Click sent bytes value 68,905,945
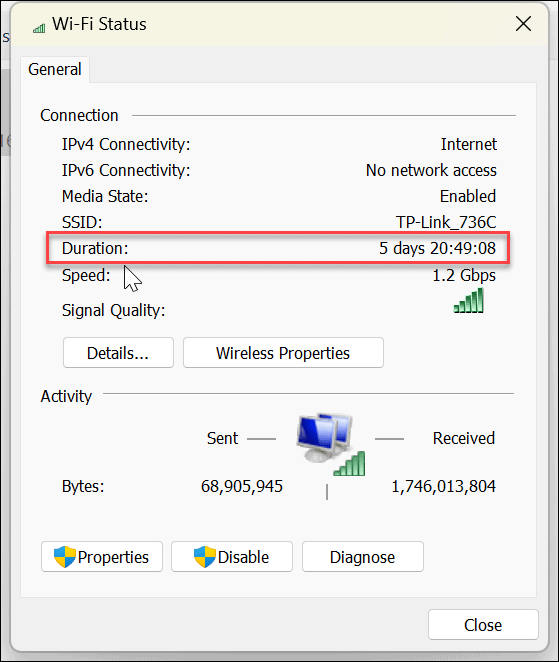The width and height of the screenshot is (559, 662). click(x=242, y=486)
